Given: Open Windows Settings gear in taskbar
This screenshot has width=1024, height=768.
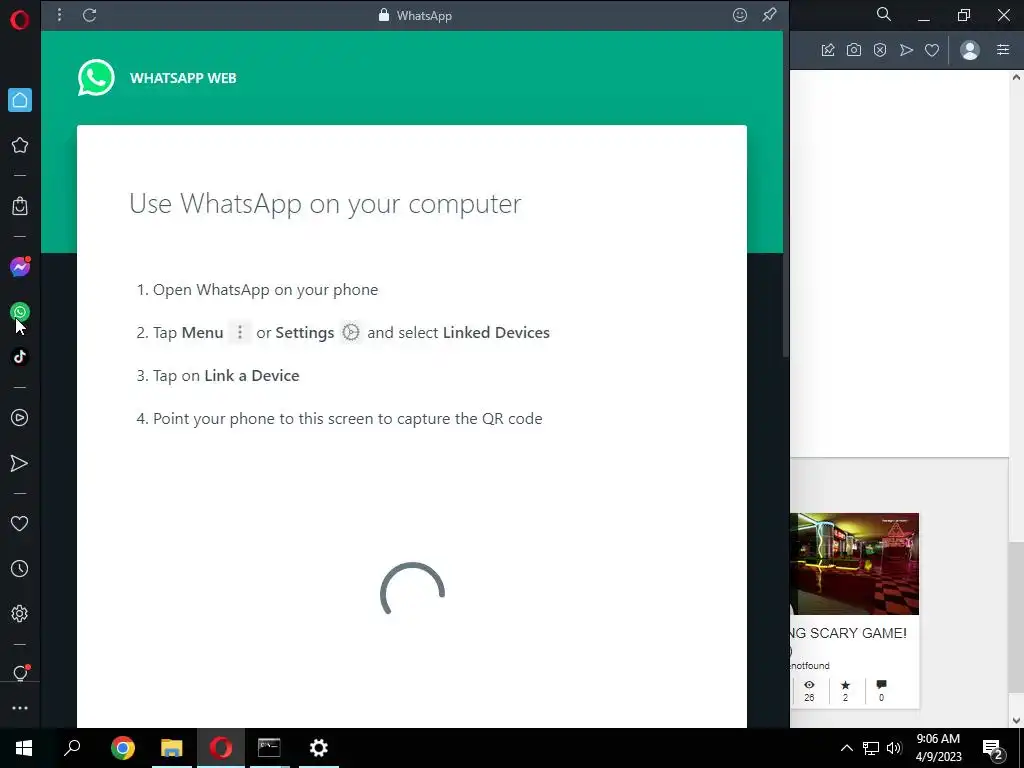Looking at the screenshot, I should click(x=319, y=748).
